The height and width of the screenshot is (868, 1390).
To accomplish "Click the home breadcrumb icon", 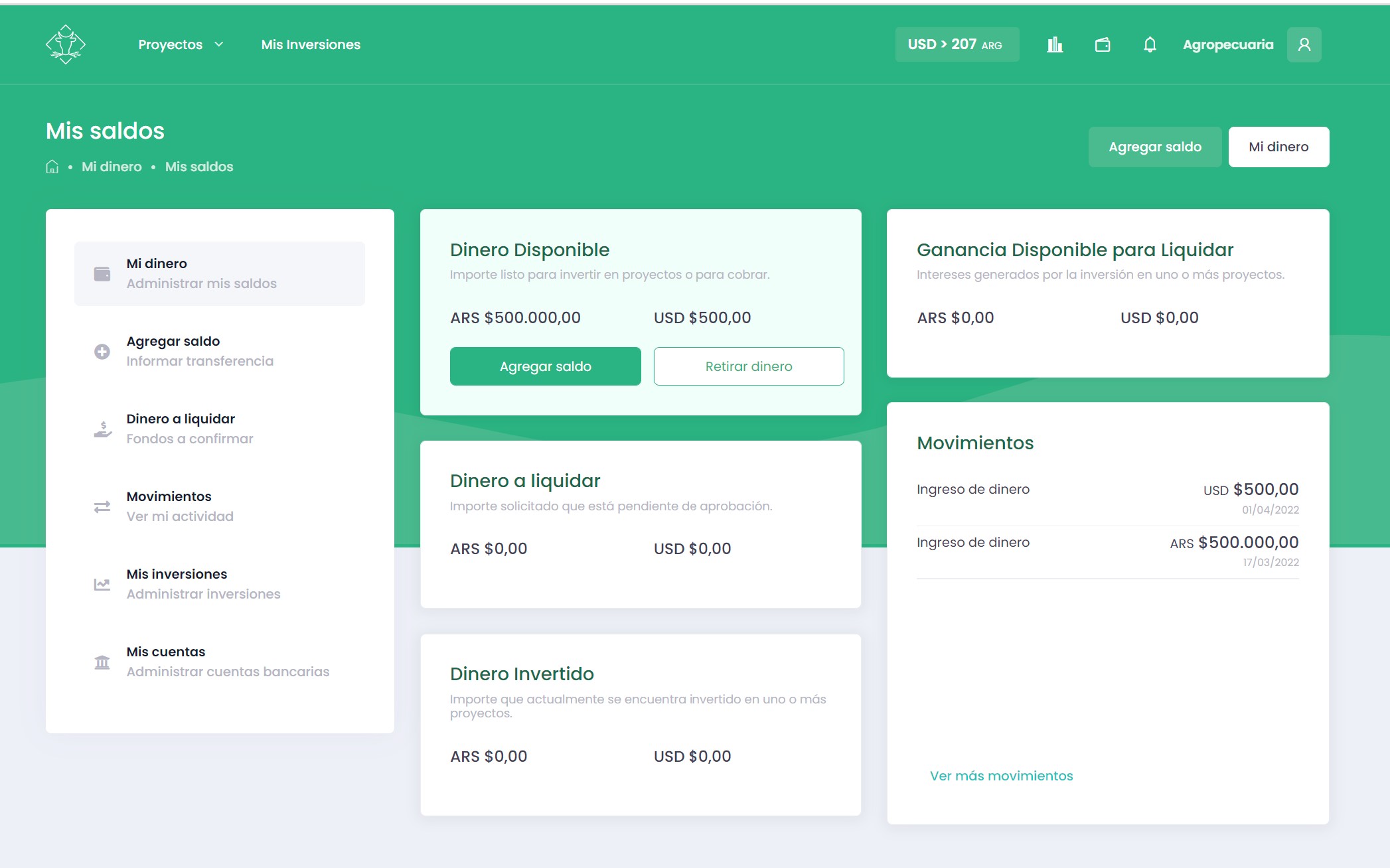I will 52,167.
